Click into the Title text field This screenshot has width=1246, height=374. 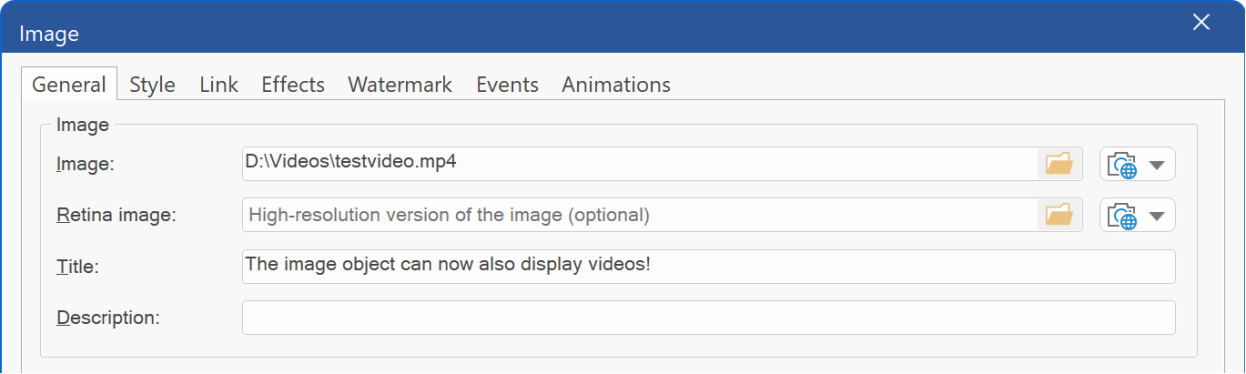point(709,266)
